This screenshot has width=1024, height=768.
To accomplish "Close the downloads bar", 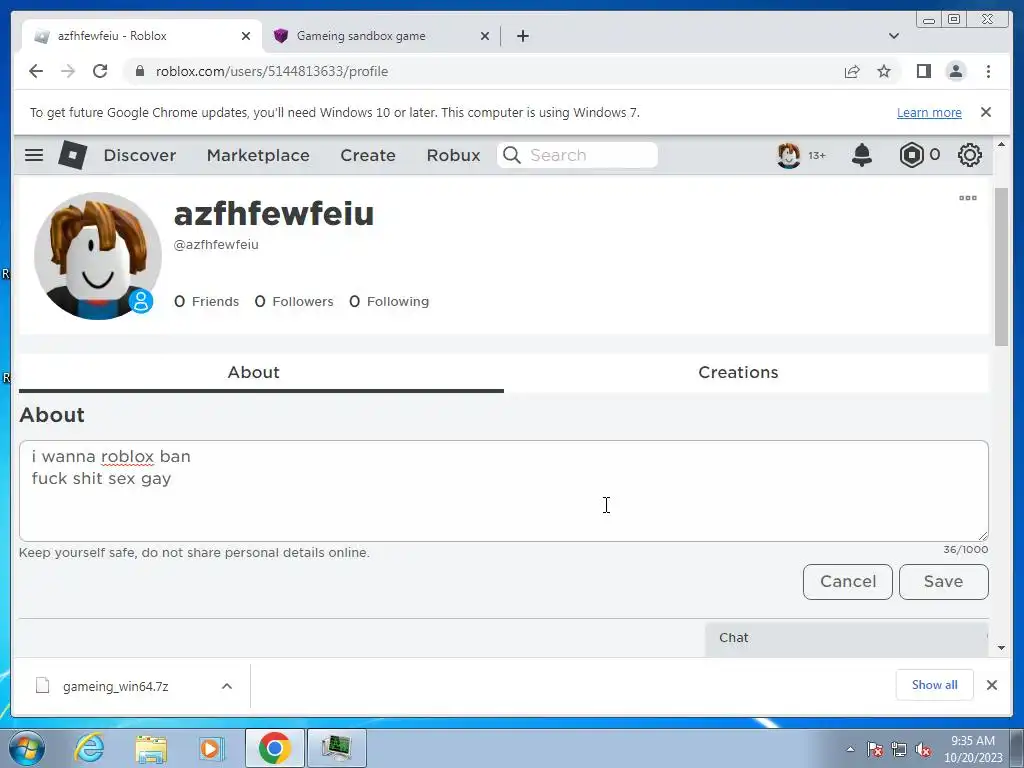I will 991,684.
